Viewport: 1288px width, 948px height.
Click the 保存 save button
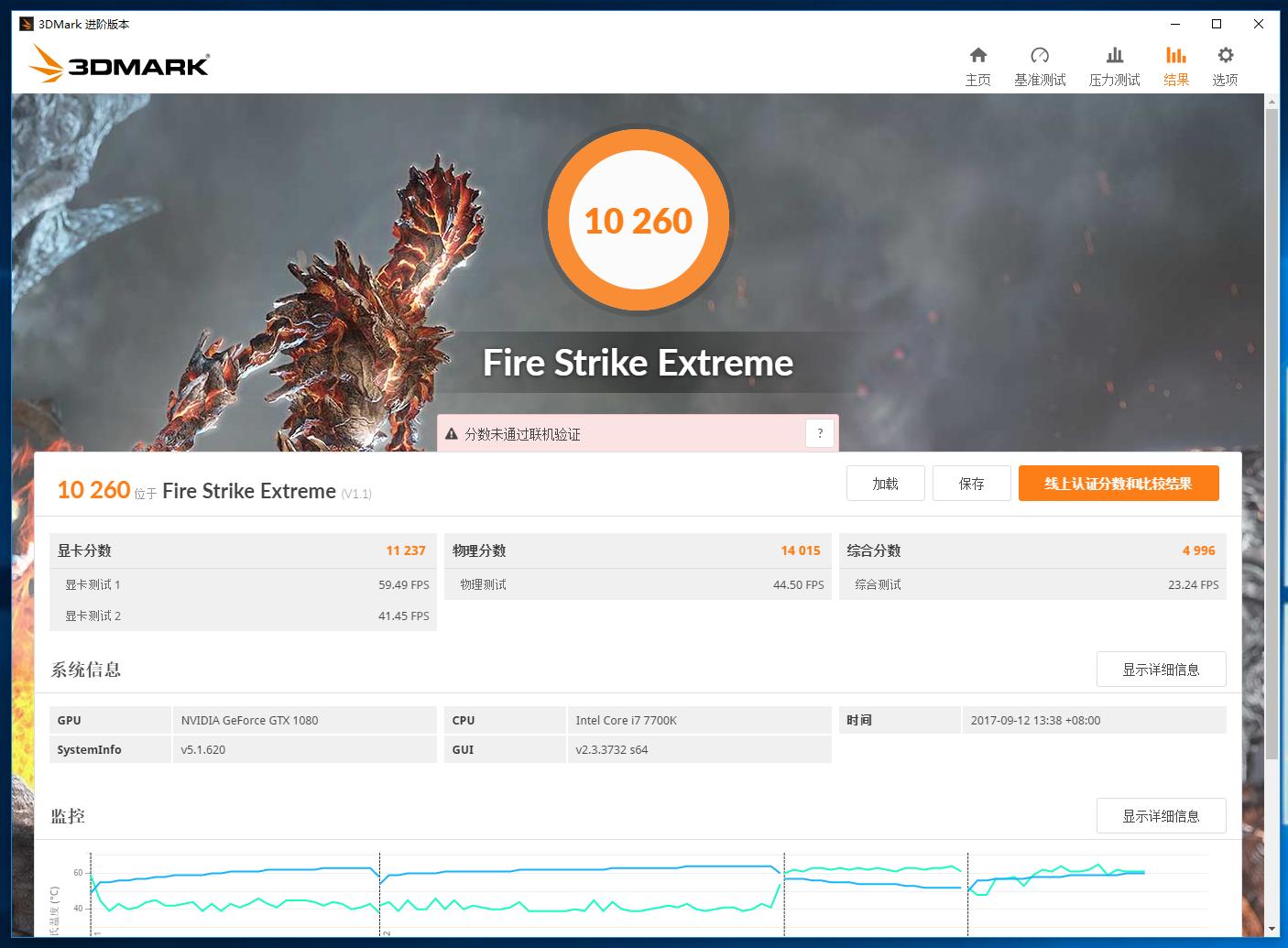tap(971, 484)
